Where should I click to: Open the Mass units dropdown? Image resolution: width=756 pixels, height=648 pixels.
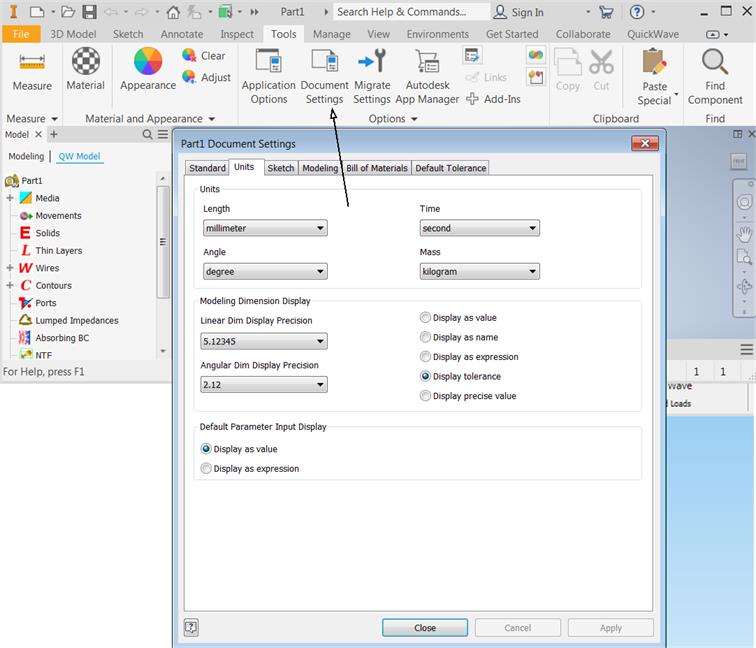pyautogui.click(x=479, y=271)
